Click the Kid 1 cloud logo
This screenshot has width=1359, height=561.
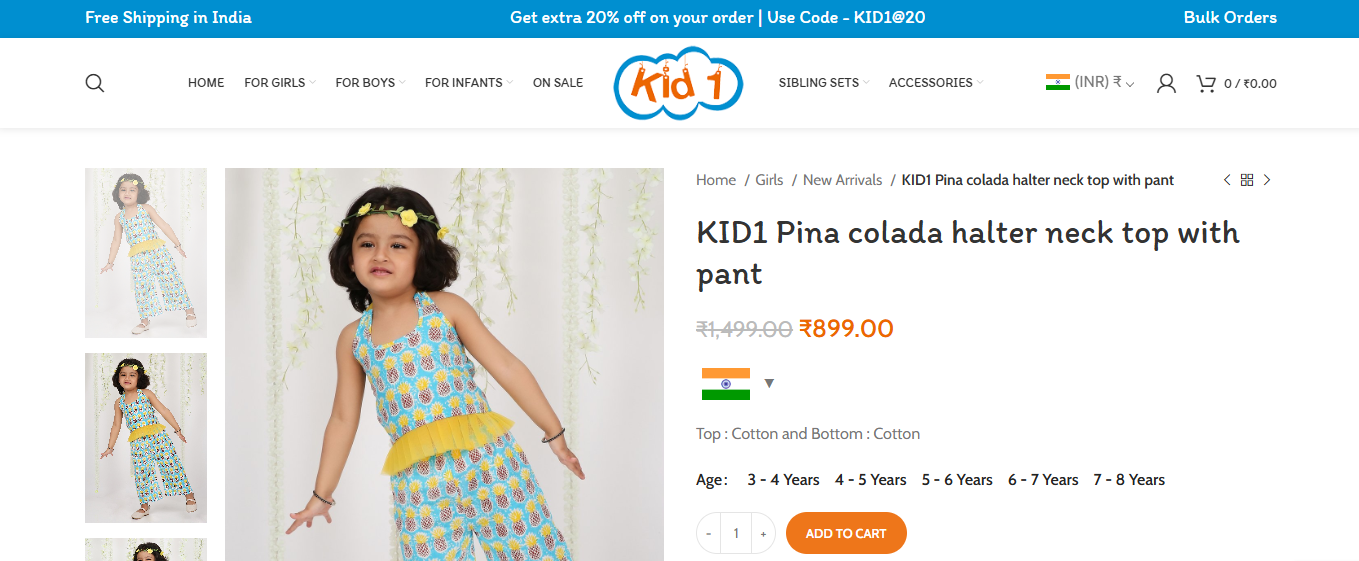[x=679, y=84]
